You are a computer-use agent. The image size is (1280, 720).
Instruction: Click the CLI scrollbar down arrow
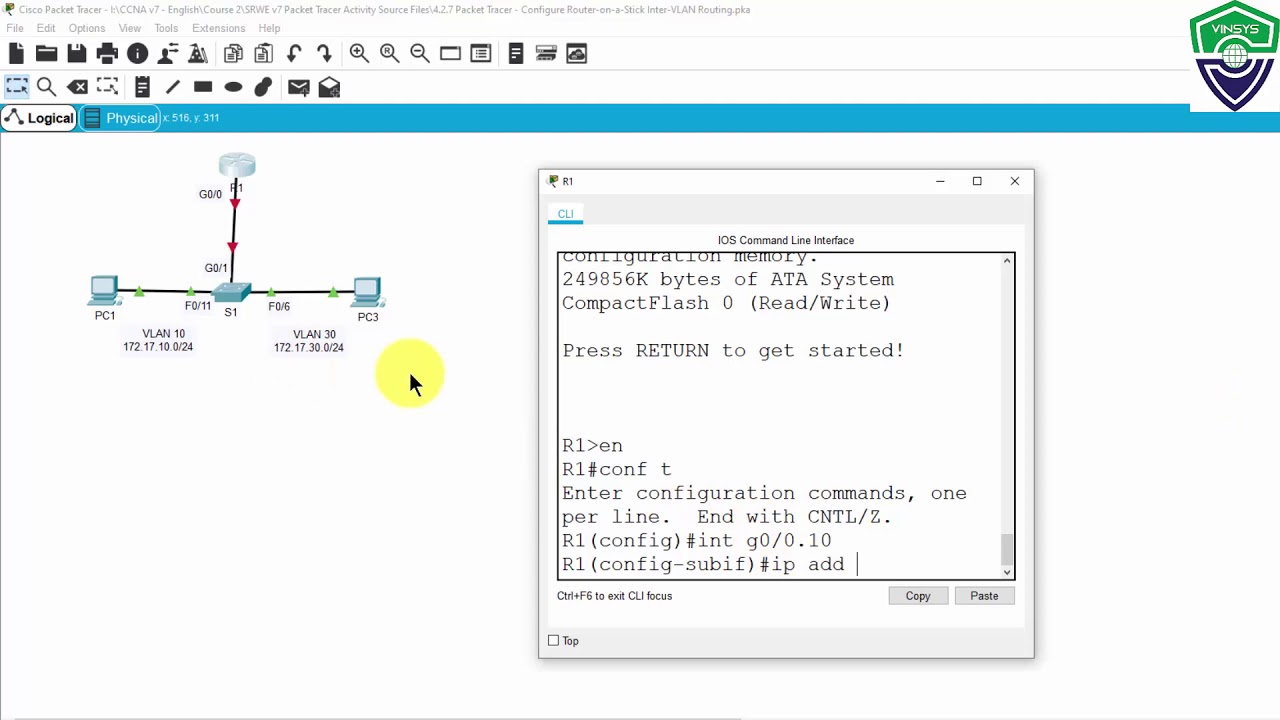click(1007, 572)
